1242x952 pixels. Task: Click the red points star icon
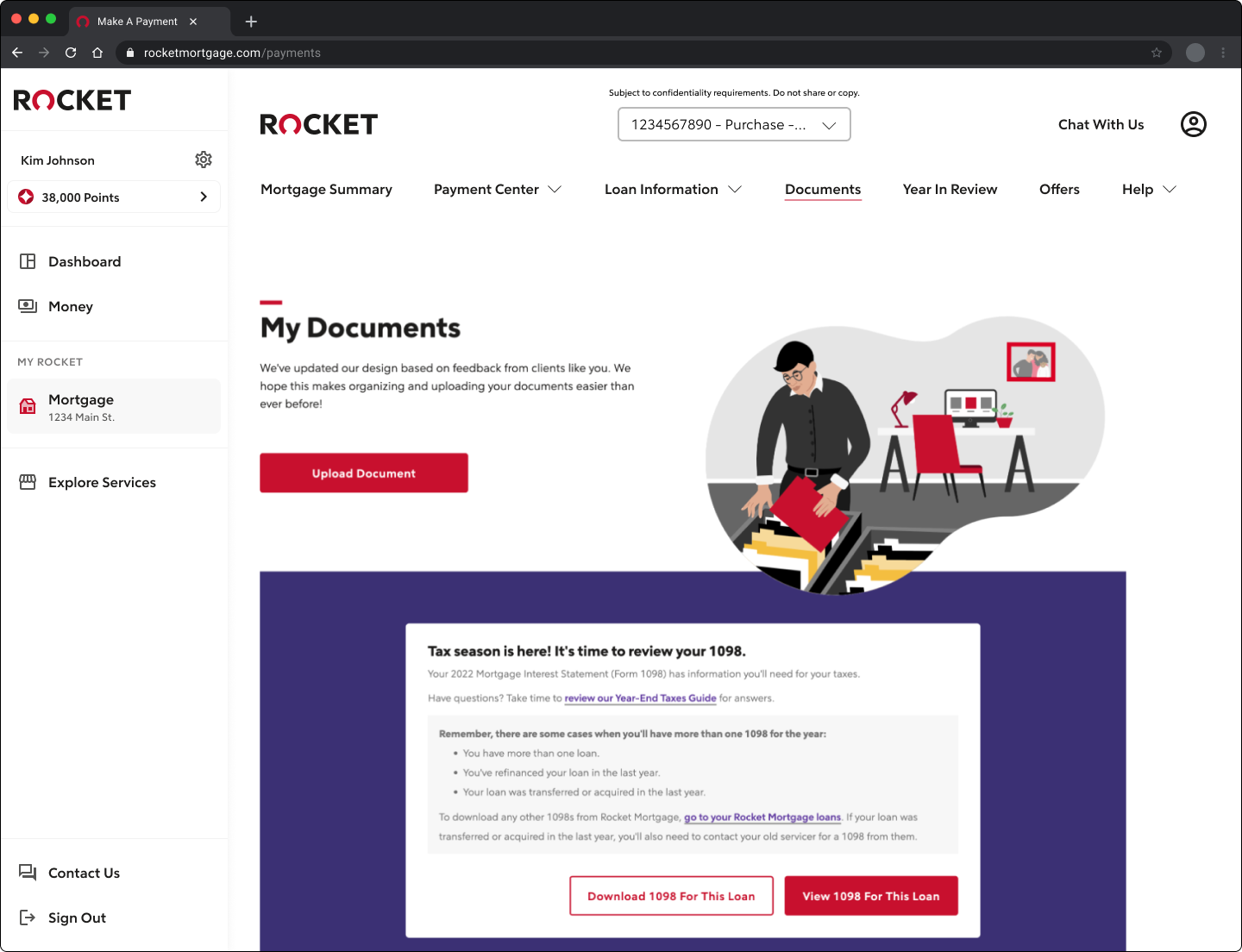point(26,197)
